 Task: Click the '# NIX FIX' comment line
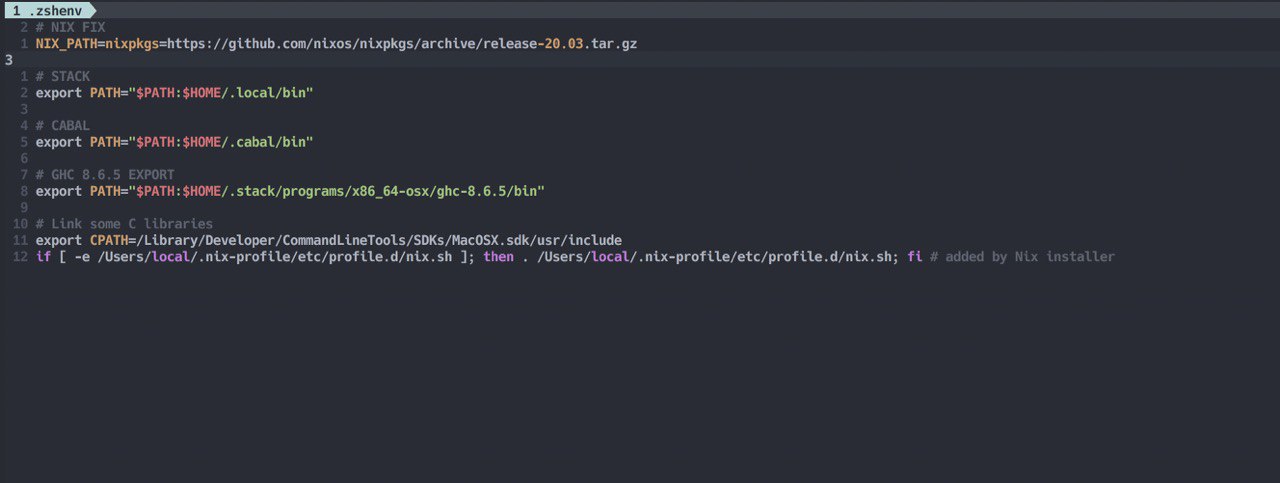[70, 27]
